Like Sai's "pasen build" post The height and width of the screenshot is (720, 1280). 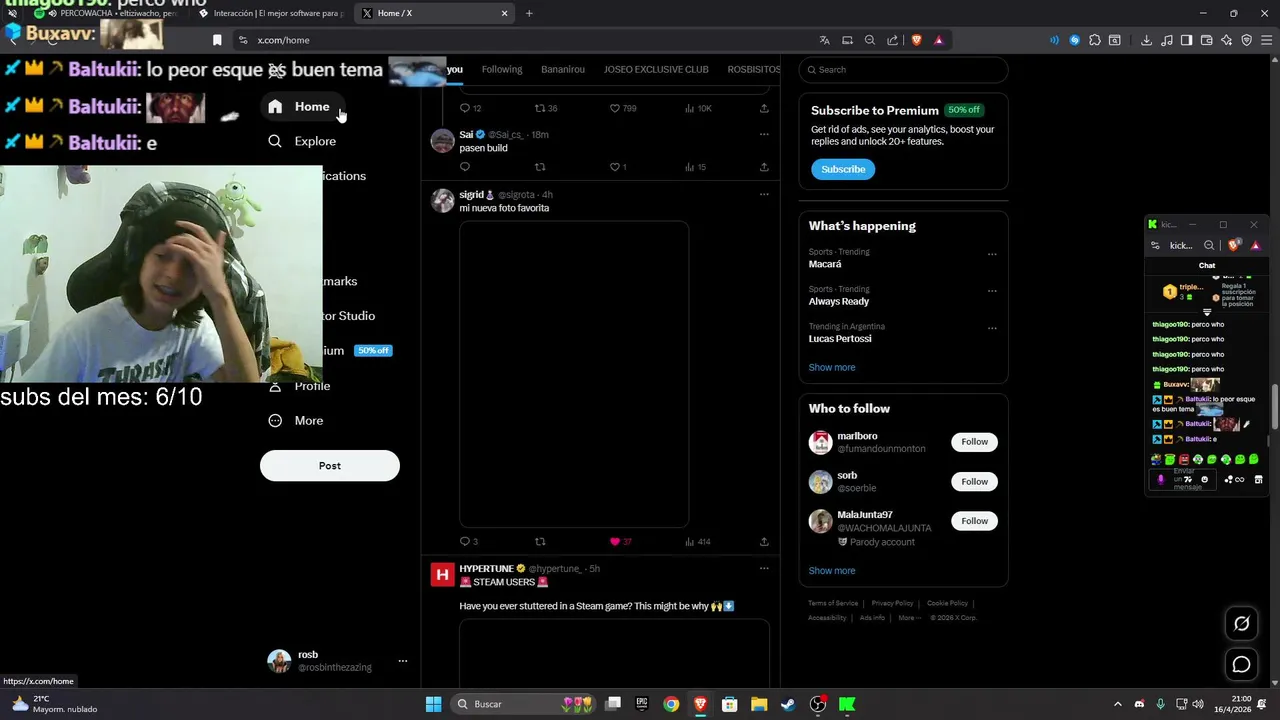click(x=615, y=167)
